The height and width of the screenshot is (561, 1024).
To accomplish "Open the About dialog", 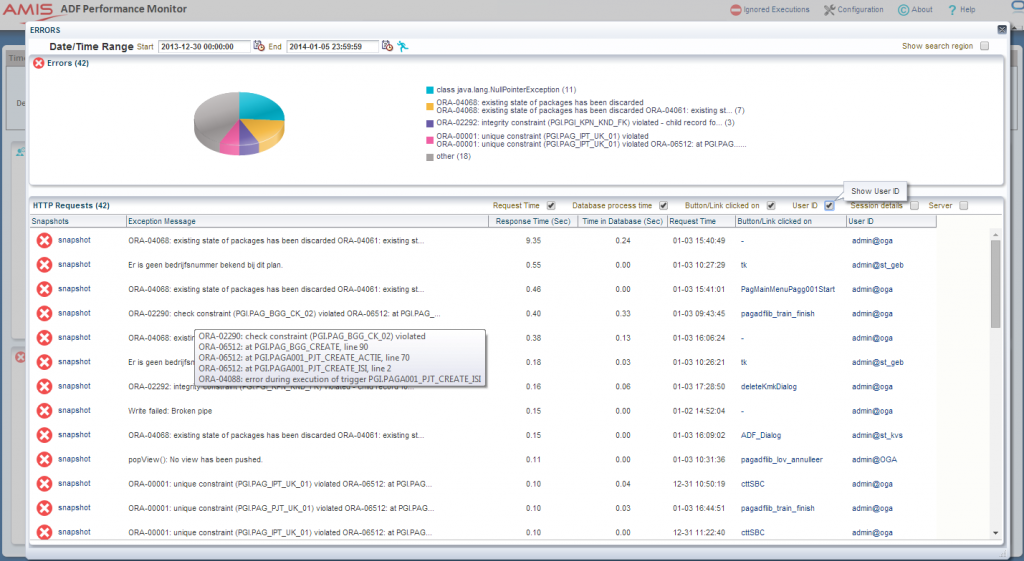I will point(916,10).
